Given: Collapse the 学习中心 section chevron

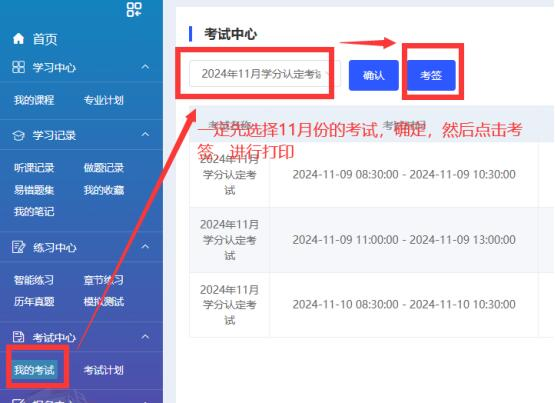Looking at the screenshot, I should coord(145,67).
